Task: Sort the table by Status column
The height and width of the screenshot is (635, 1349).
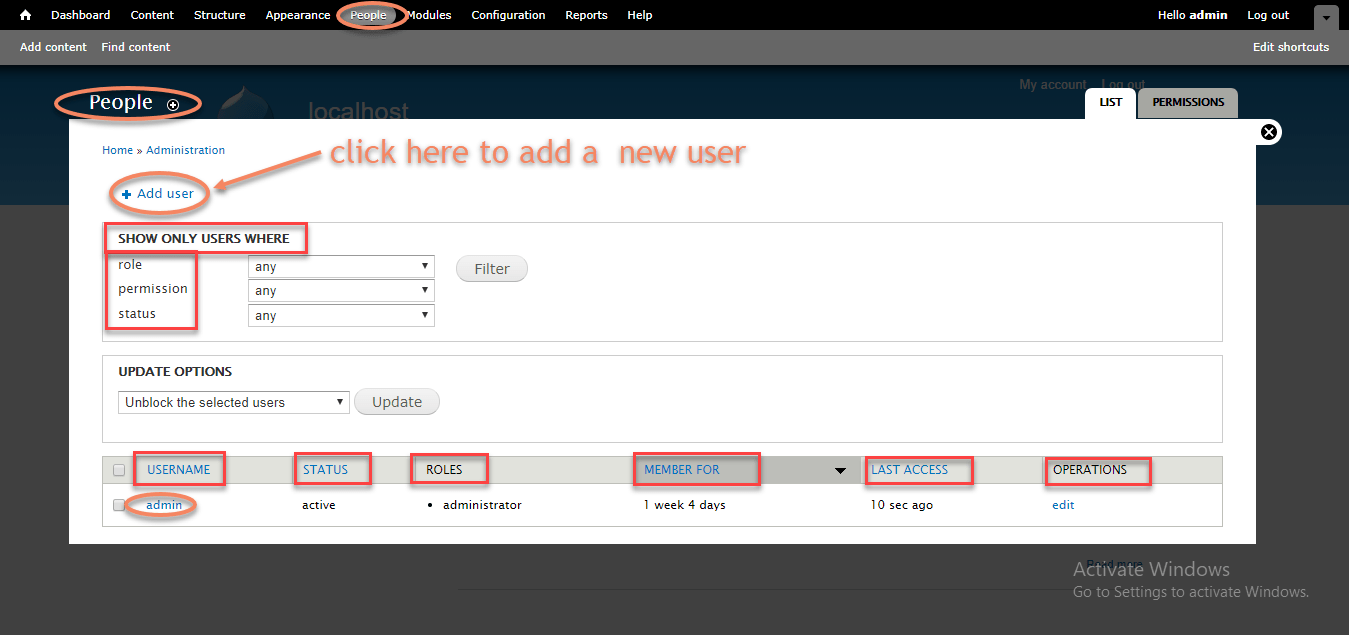Action: click(326, 470)
